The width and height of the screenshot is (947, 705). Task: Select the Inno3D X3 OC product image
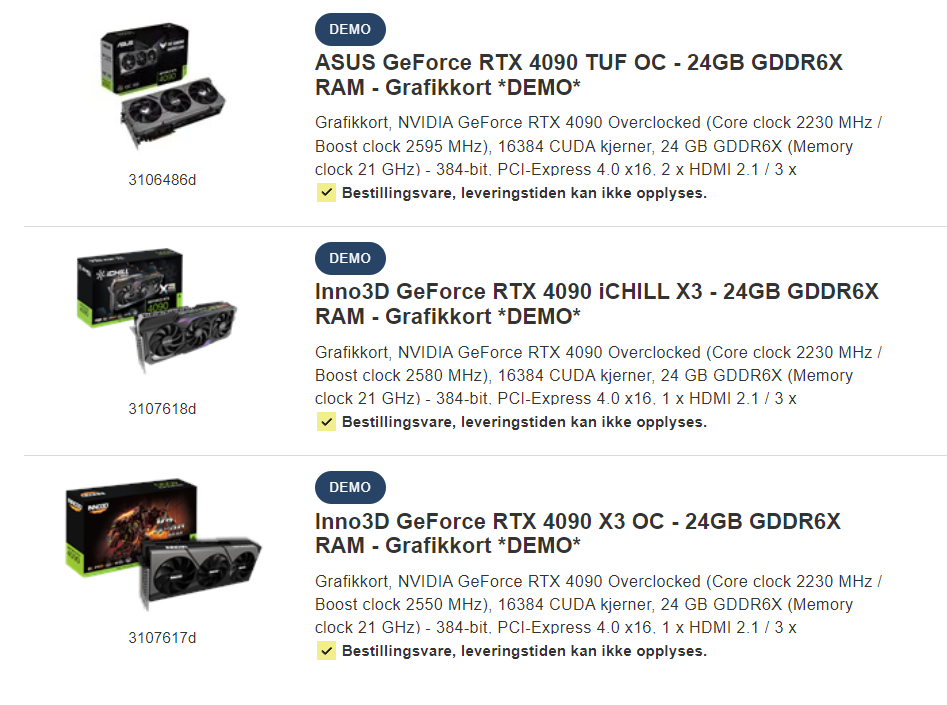point(163,544)
